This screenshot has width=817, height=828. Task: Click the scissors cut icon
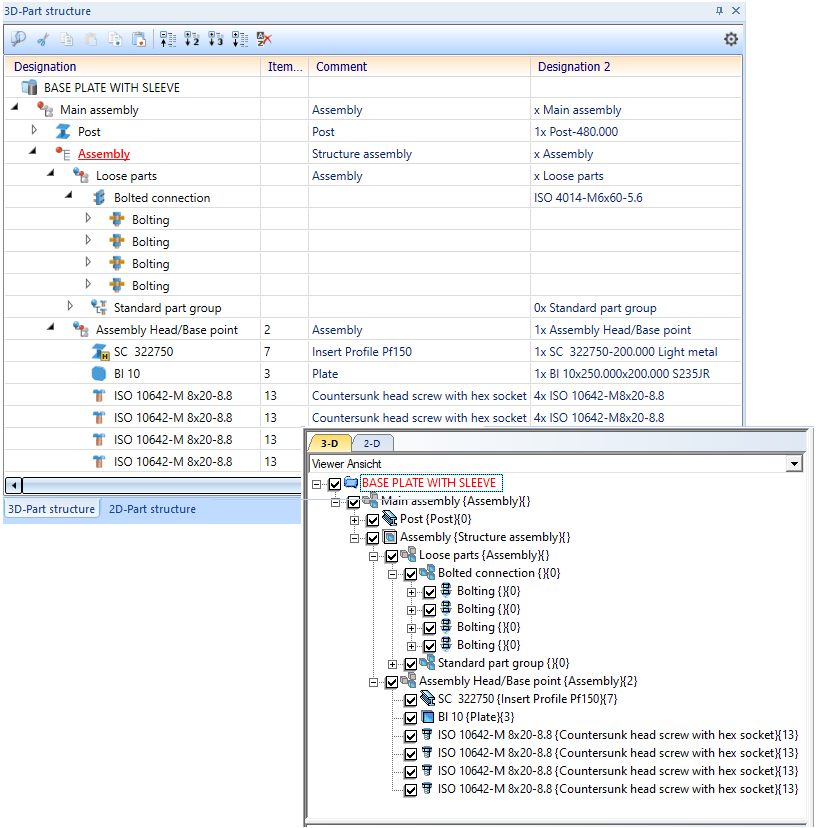coord(42,40)
